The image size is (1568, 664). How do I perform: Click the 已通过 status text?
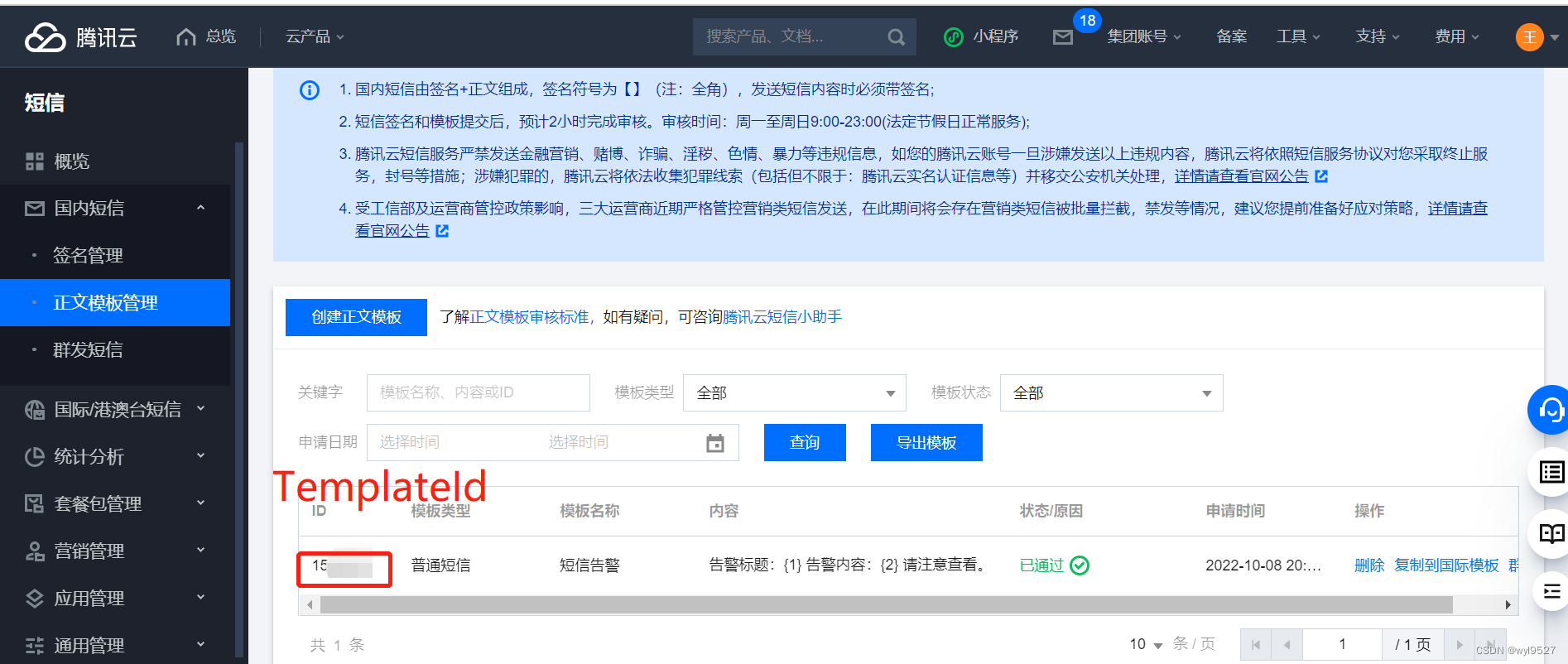1041,565
